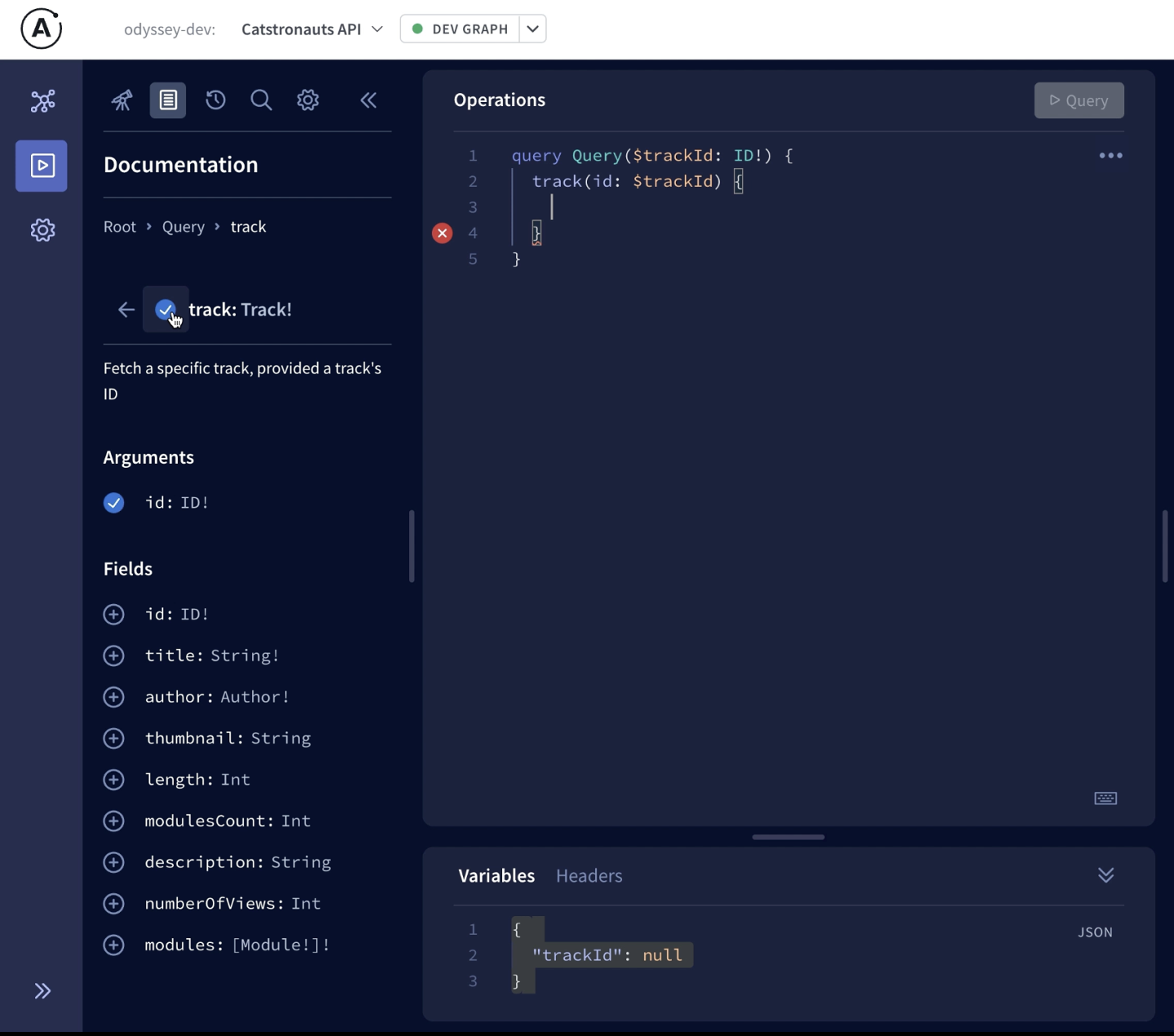Add the description: String field
1174x1036 pixels.
point(114,862)
